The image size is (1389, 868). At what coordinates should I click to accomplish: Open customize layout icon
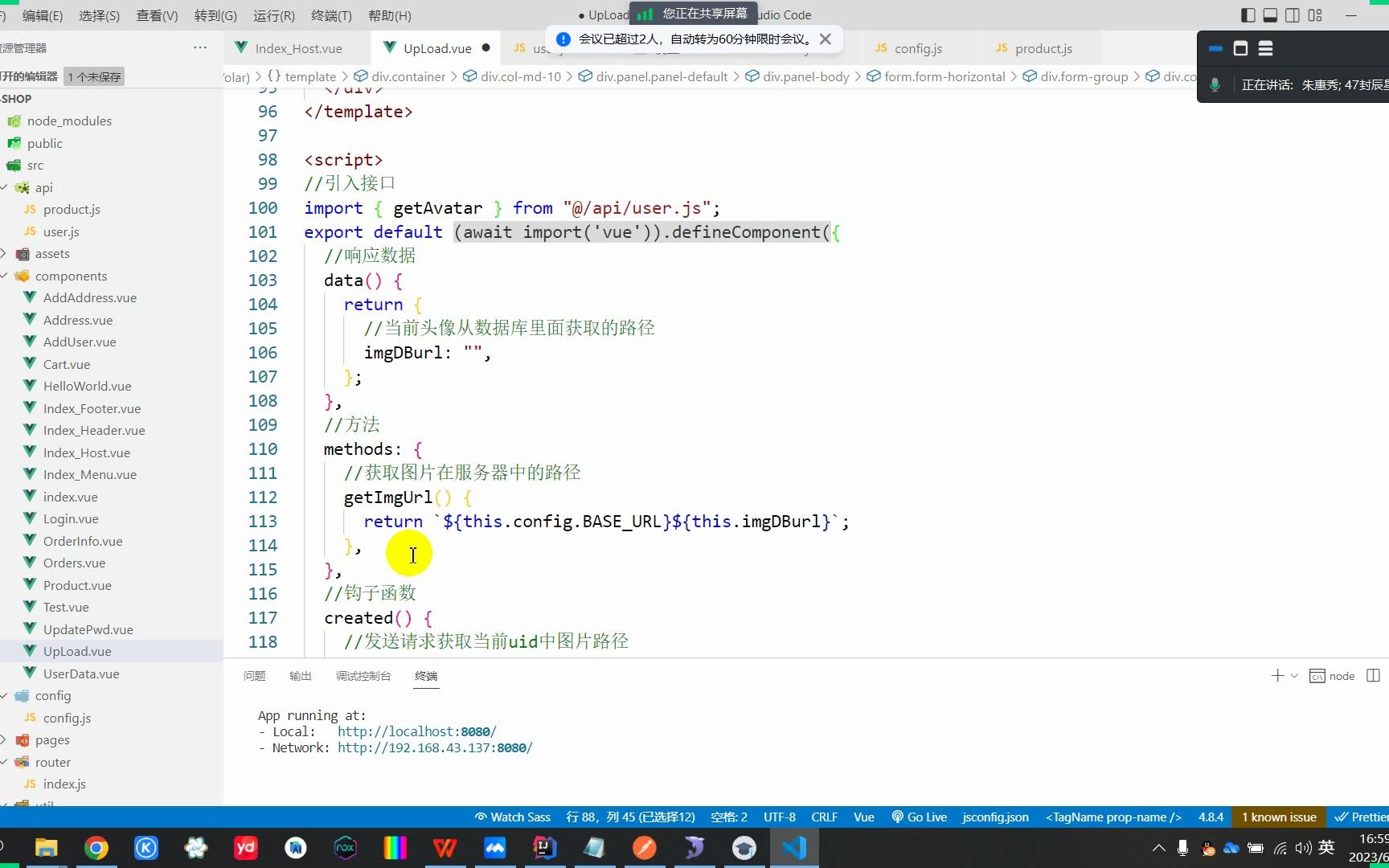1315,15
